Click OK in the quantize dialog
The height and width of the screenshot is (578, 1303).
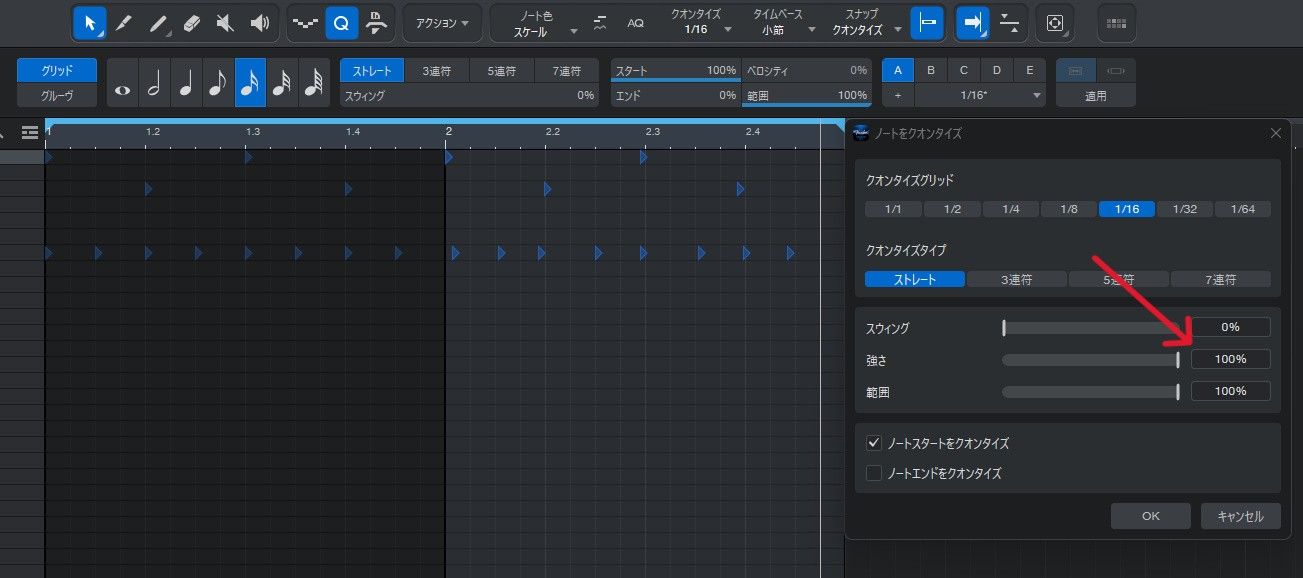(1150, 516)
